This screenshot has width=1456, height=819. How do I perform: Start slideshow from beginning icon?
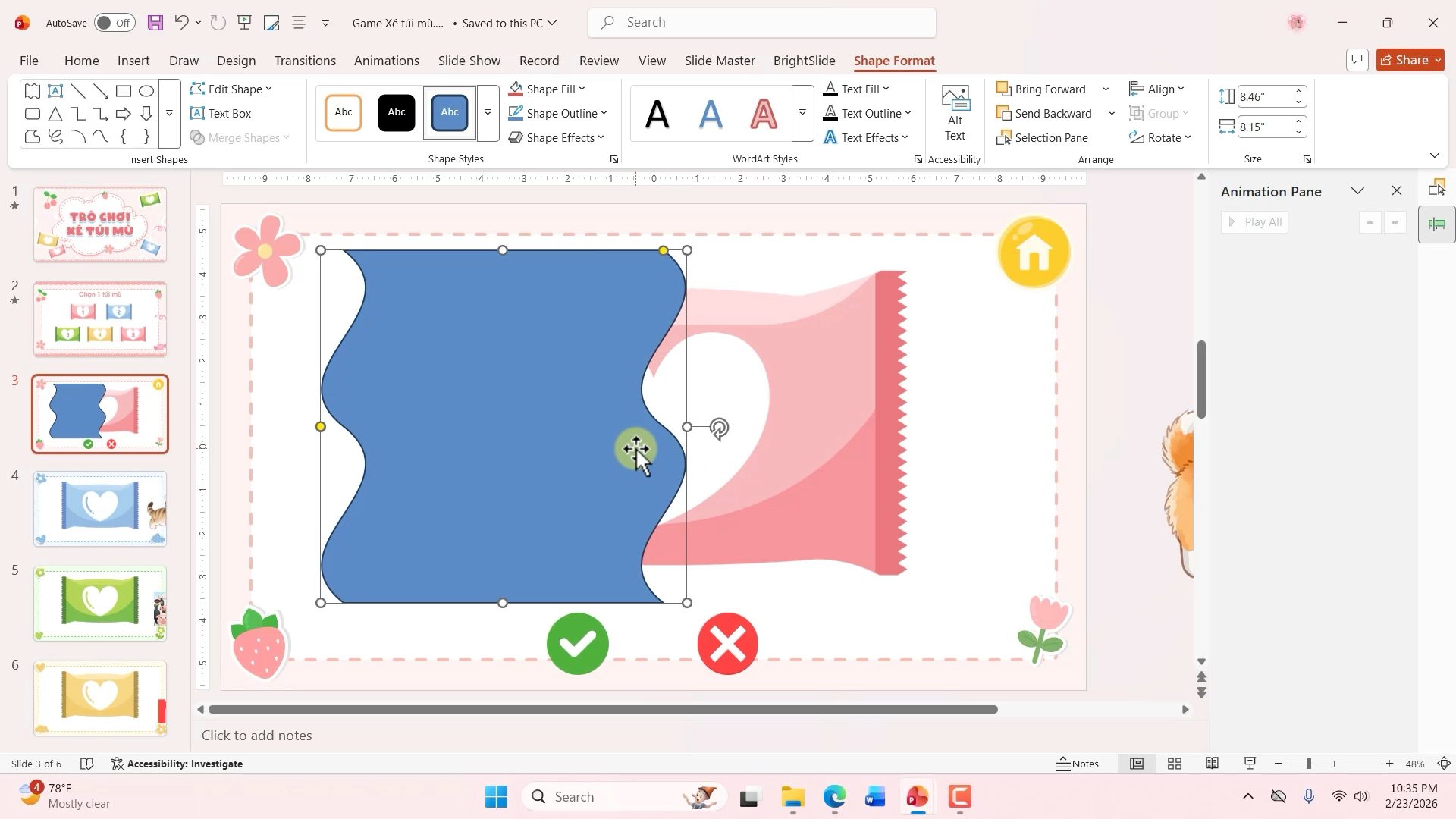coord(244,23)
